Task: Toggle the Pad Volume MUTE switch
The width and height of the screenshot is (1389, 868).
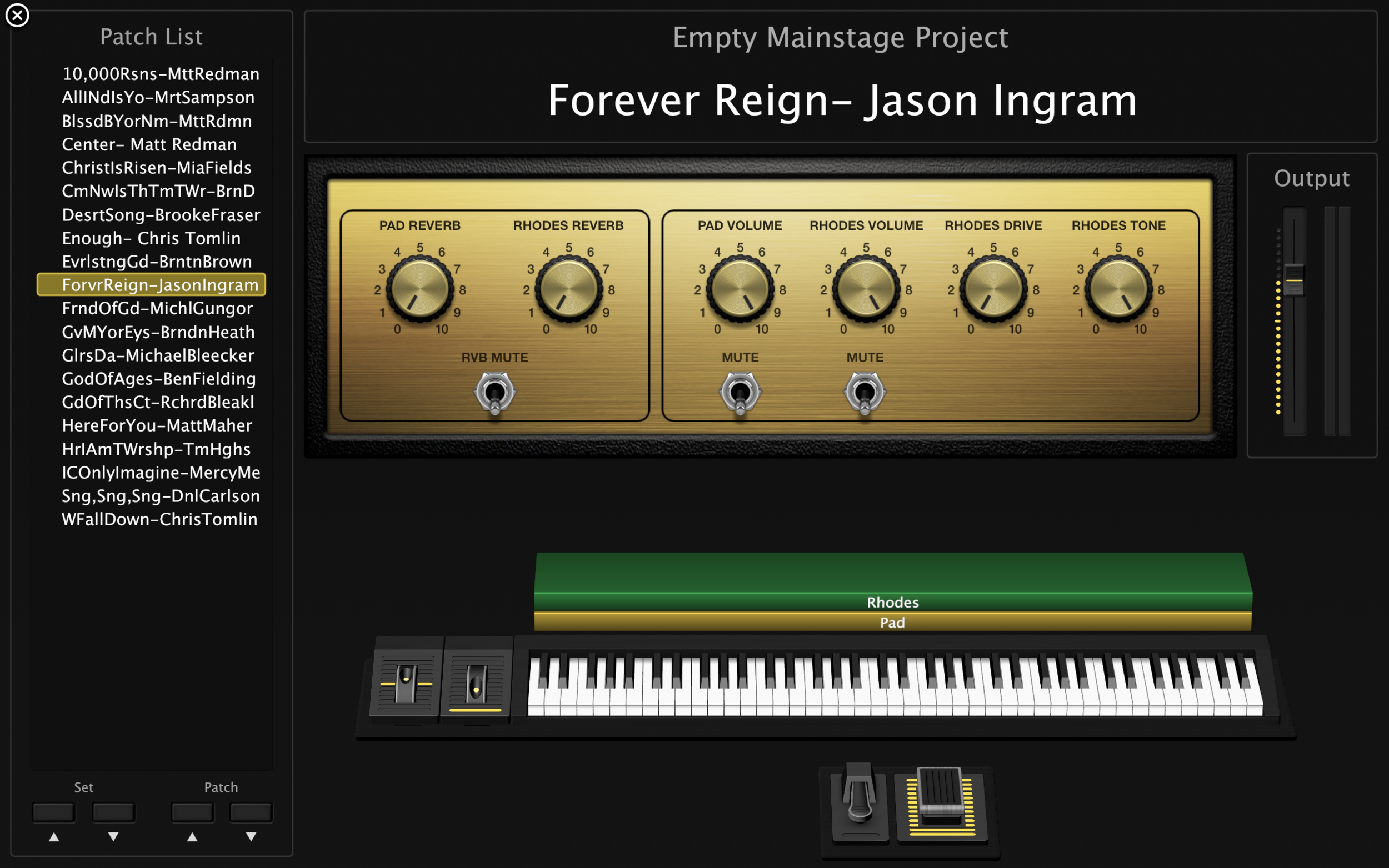Action: click(740, 393)
